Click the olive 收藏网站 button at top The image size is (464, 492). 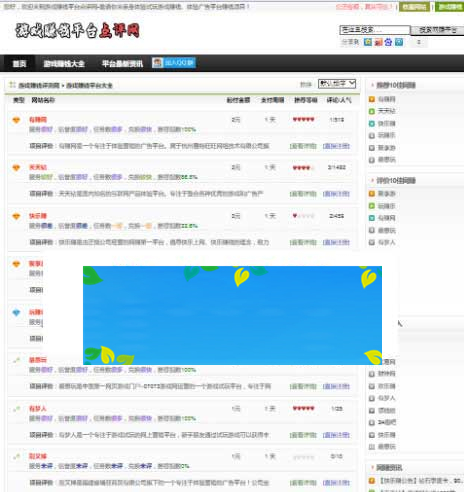coord(414,7)
